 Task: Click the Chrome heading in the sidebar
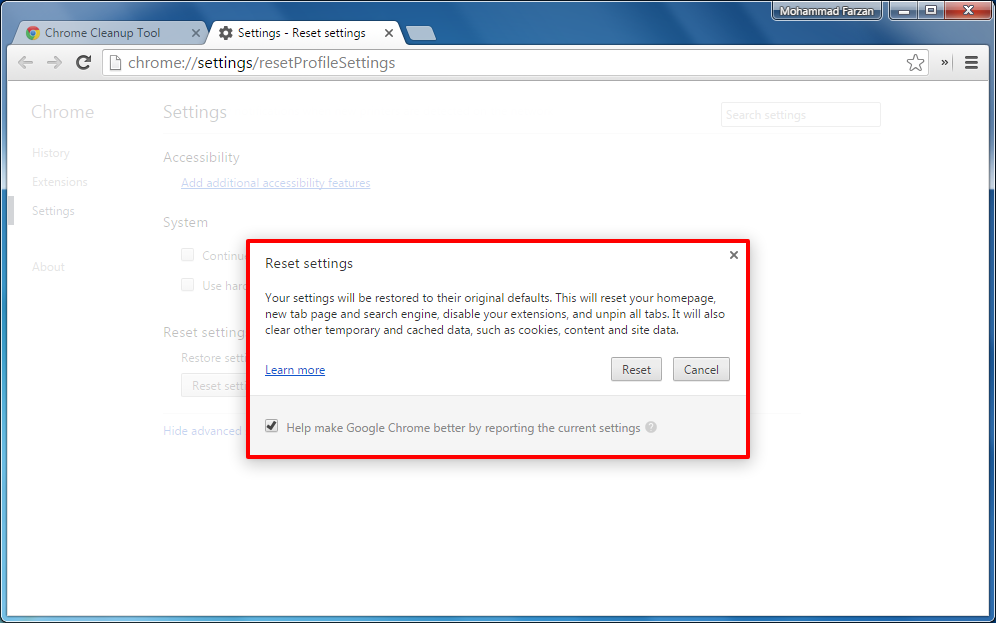tap(63, 112)
